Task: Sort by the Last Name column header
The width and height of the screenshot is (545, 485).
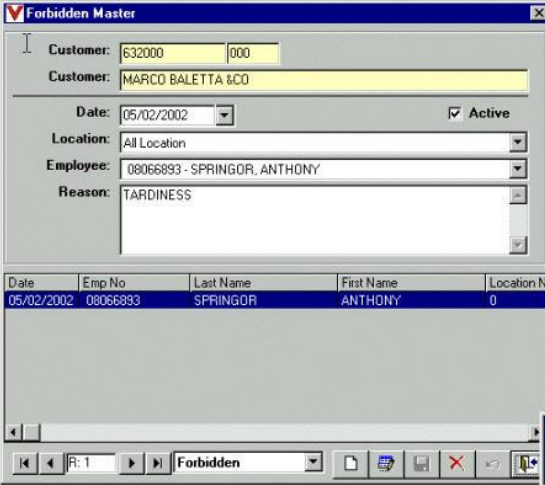Action: [264, 283]
